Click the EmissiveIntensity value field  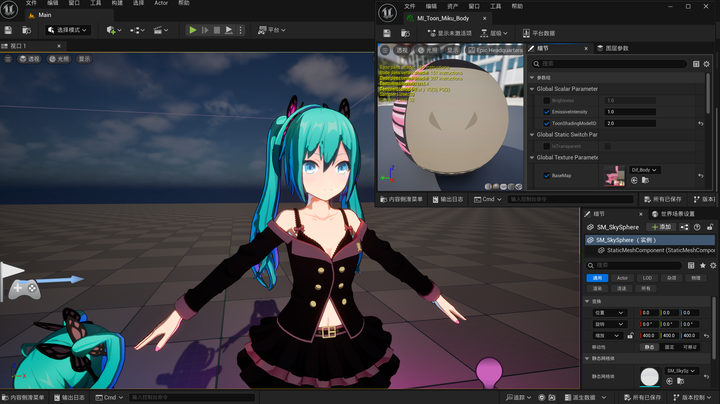630,112
